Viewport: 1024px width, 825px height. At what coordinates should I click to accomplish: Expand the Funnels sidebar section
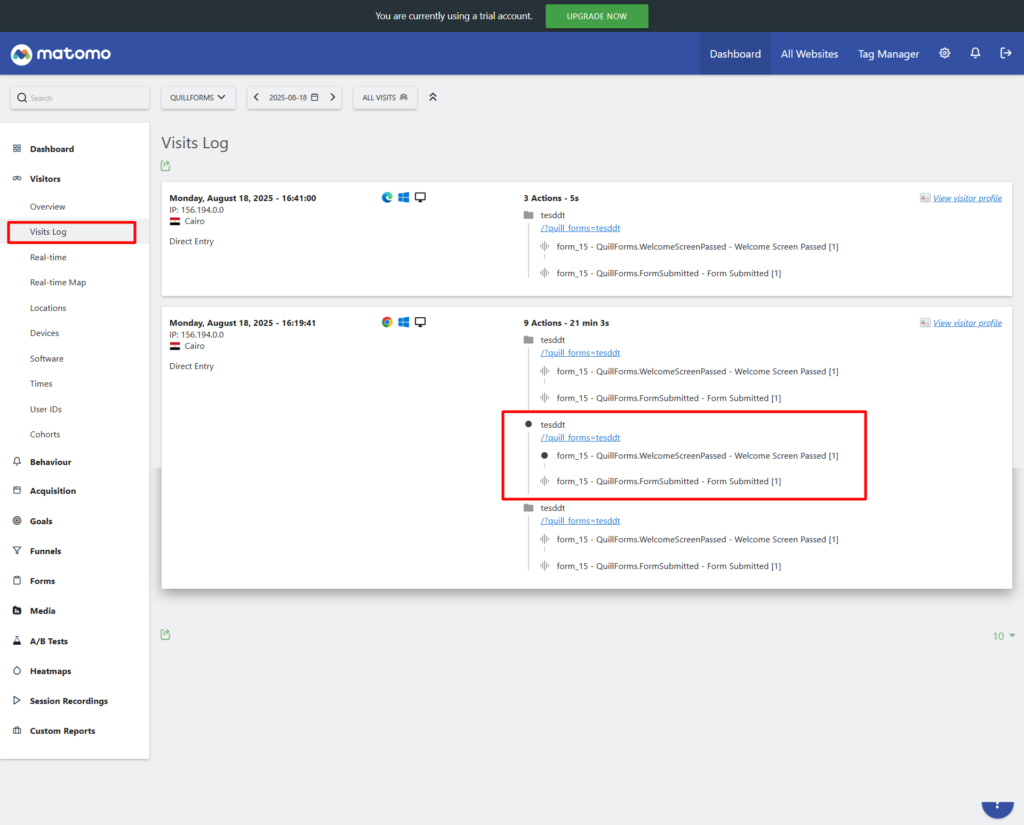pos(46,551)
